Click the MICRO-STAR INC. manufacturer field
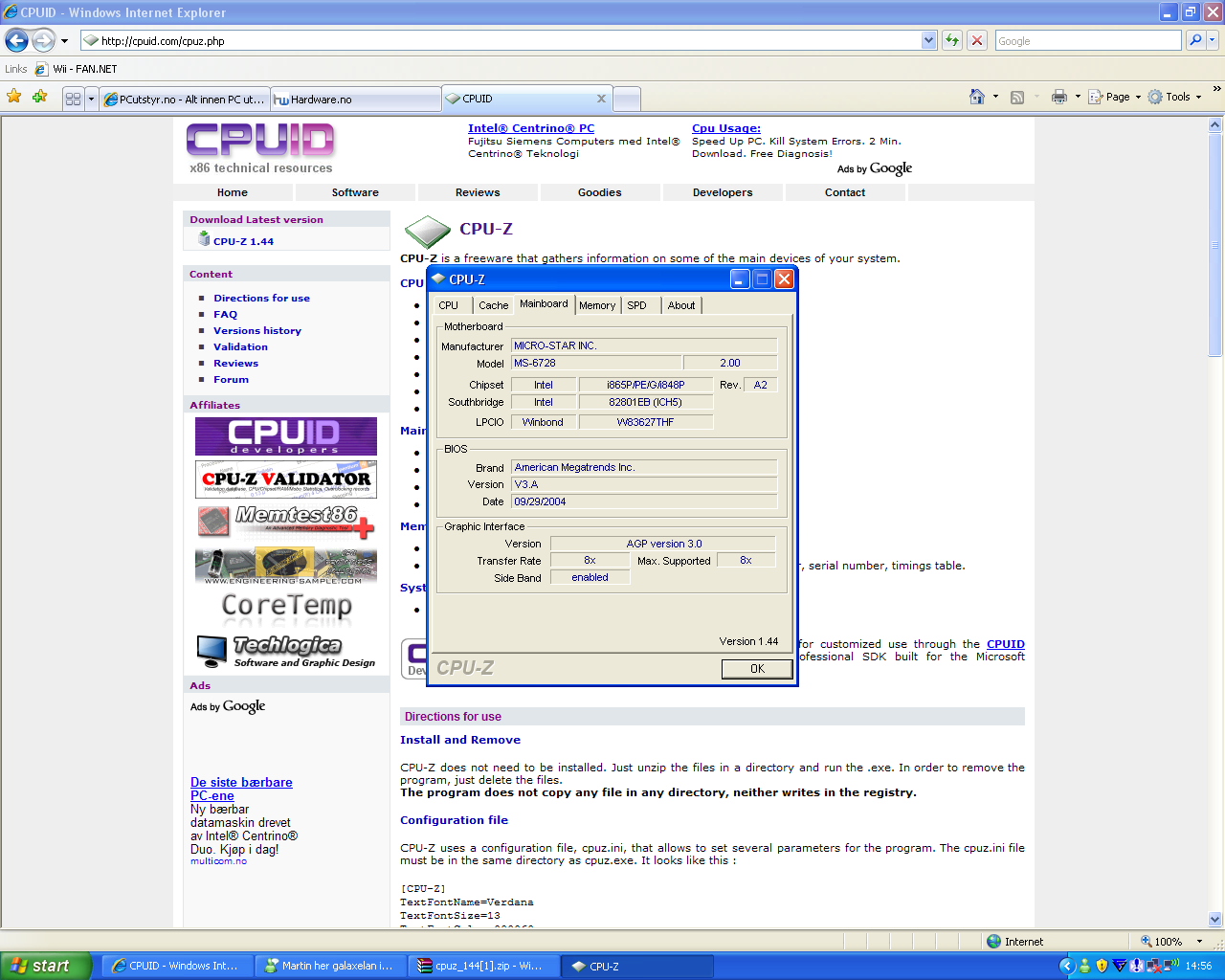Image resolution: width=1225 pixels, height=980 pixels. tap(644, 345)
